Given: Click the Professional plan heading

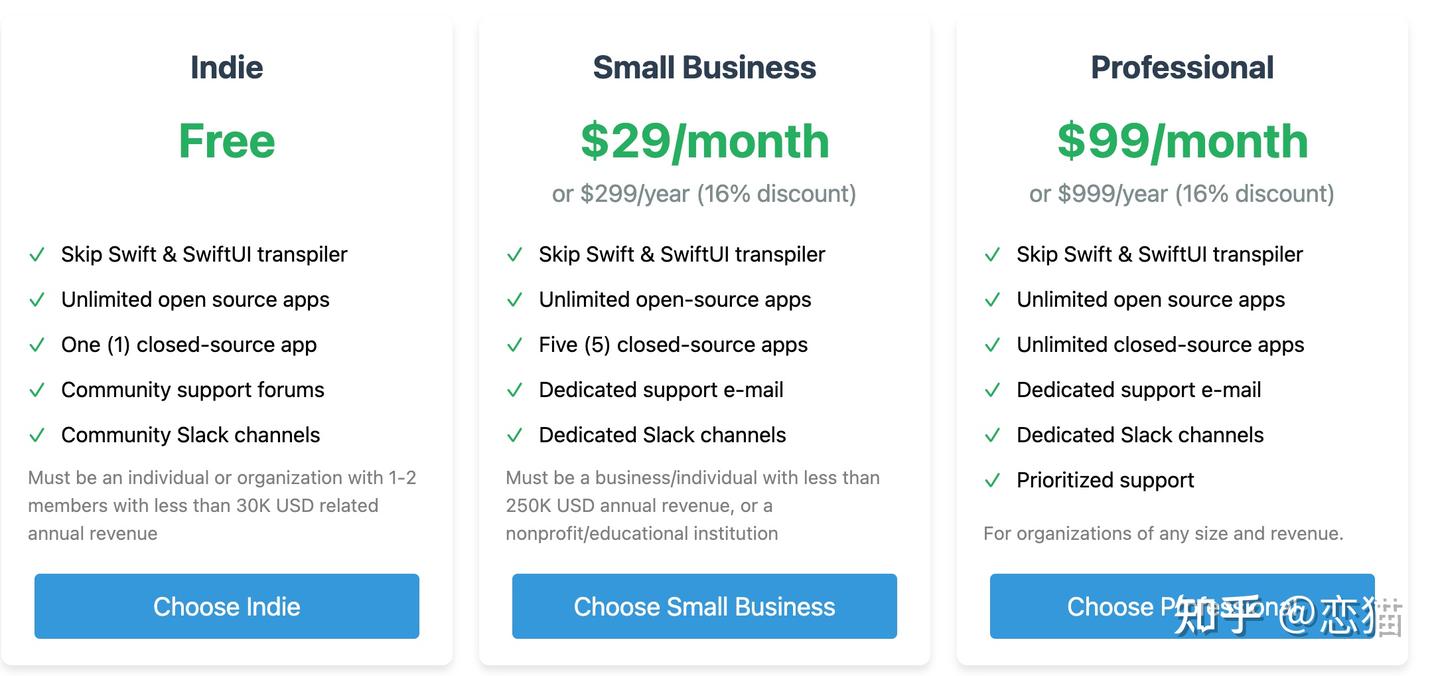Looking at the screenshot, I should 1182,67.
